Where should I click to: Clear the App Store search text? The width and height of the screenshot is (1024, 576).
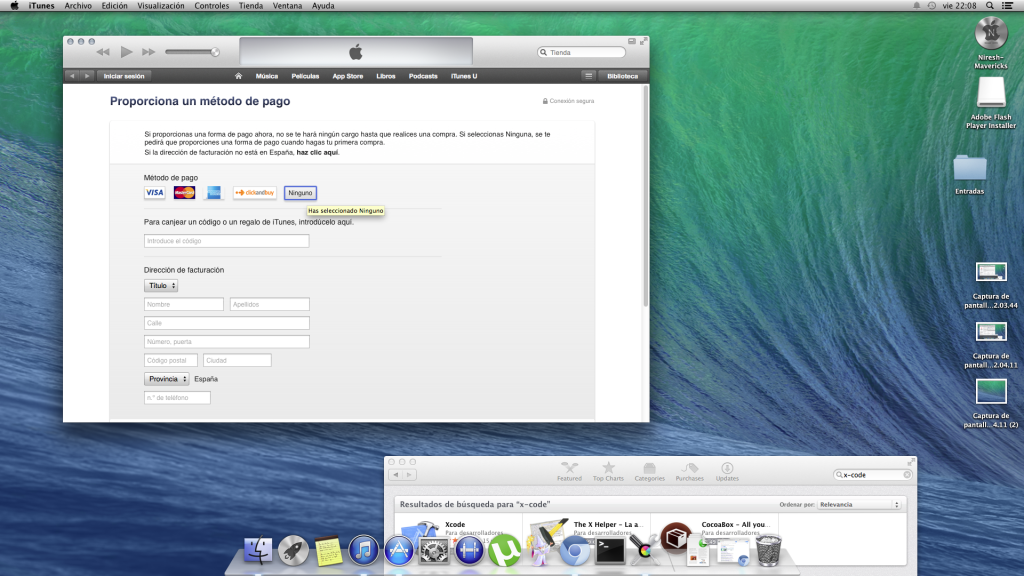click(x=907, y=475)
